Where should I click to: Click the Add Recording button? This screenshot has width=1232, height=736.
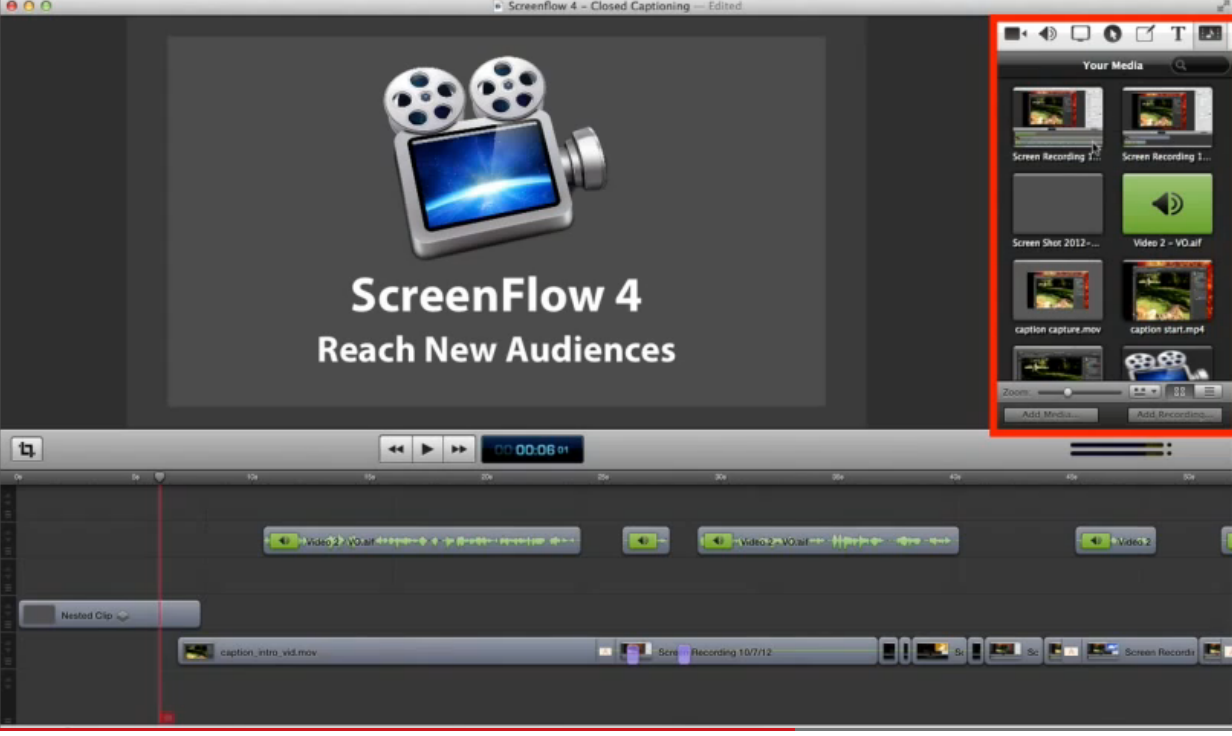[x=1174, y=414]
